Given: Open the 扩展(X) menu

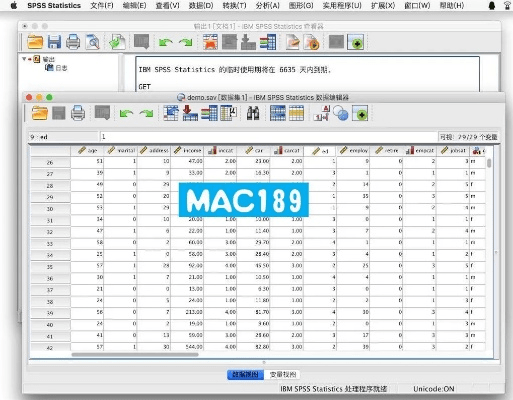Looking at the screenshot, I should (x=383, y=5).
